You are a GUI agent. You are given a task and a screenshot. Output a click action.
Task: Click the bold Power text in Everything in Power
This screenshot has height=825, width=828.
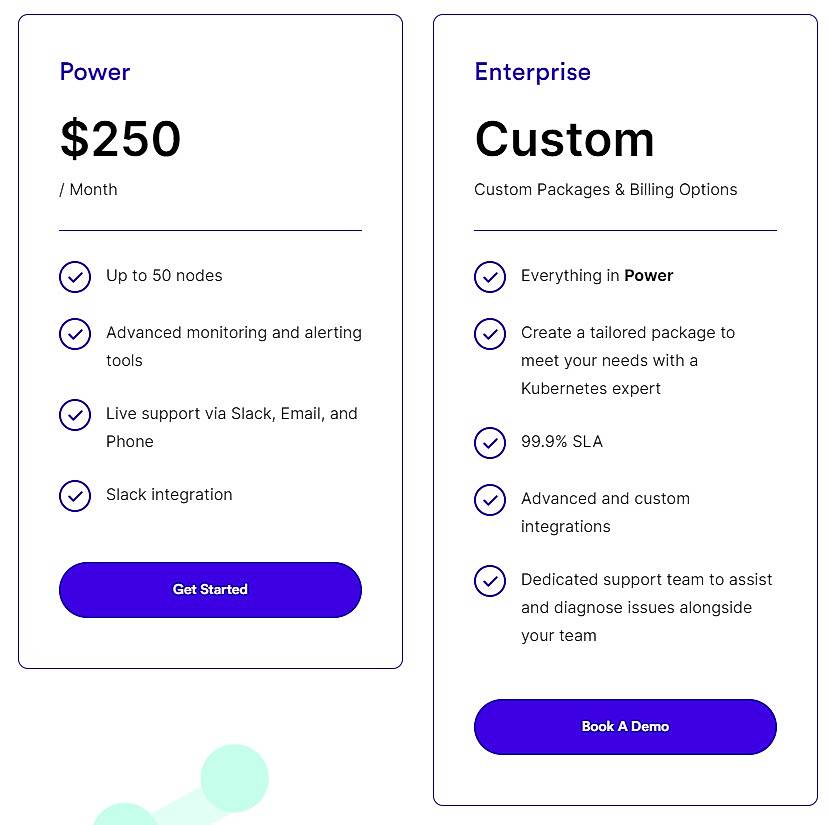[649, 276]
